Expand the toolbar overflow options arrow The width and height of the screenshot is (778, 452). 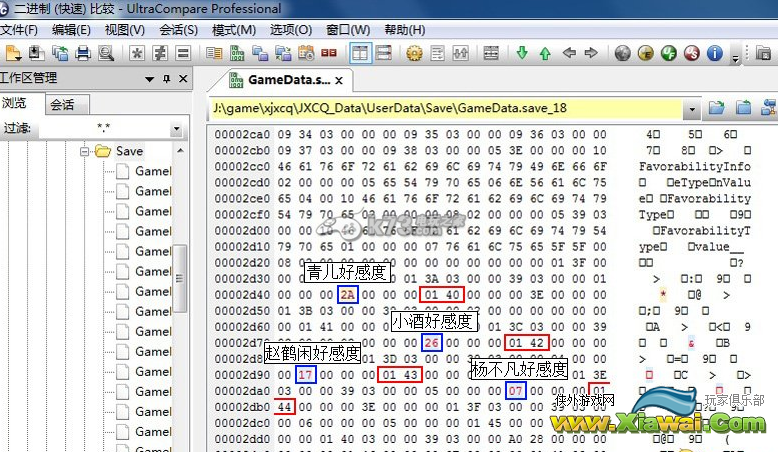pos(736,59)
